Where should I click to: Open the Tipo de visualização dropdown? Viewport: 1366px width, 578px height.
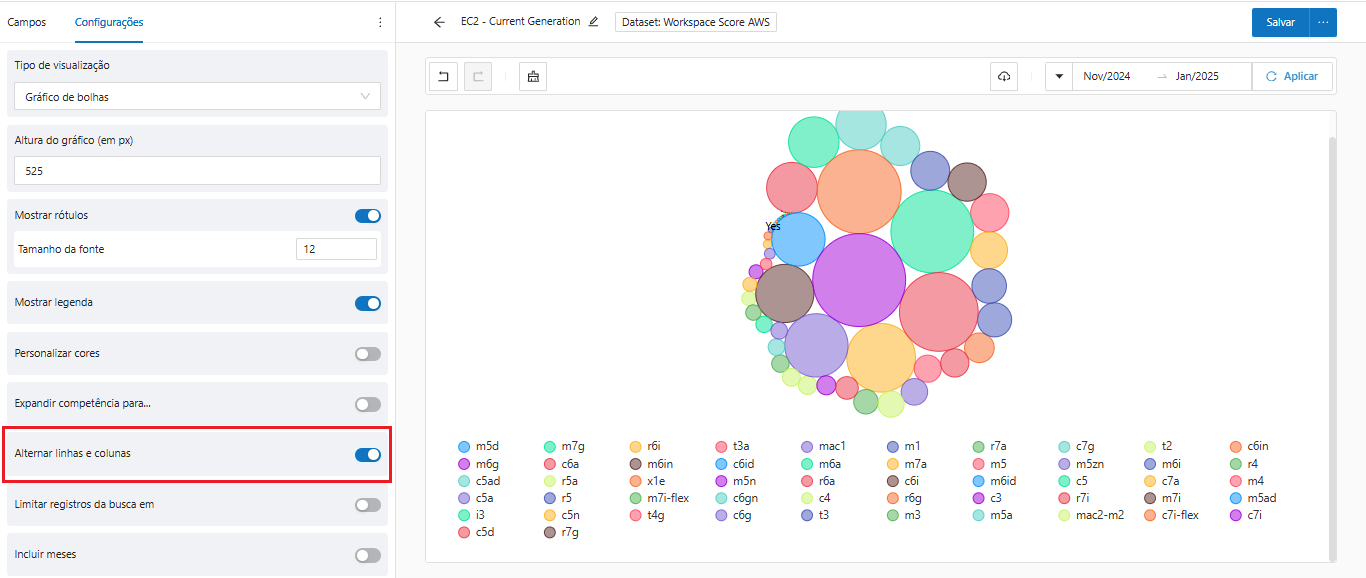pos(197,97)
